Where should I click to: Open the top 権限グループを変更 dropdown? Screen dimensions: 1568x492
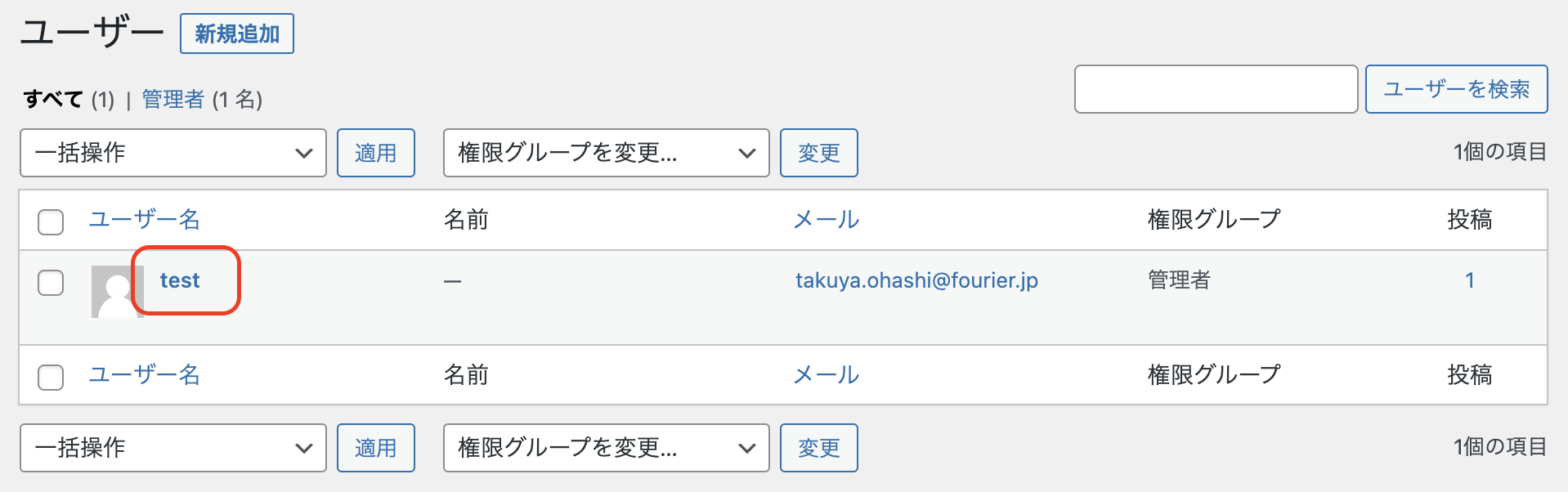607,153
